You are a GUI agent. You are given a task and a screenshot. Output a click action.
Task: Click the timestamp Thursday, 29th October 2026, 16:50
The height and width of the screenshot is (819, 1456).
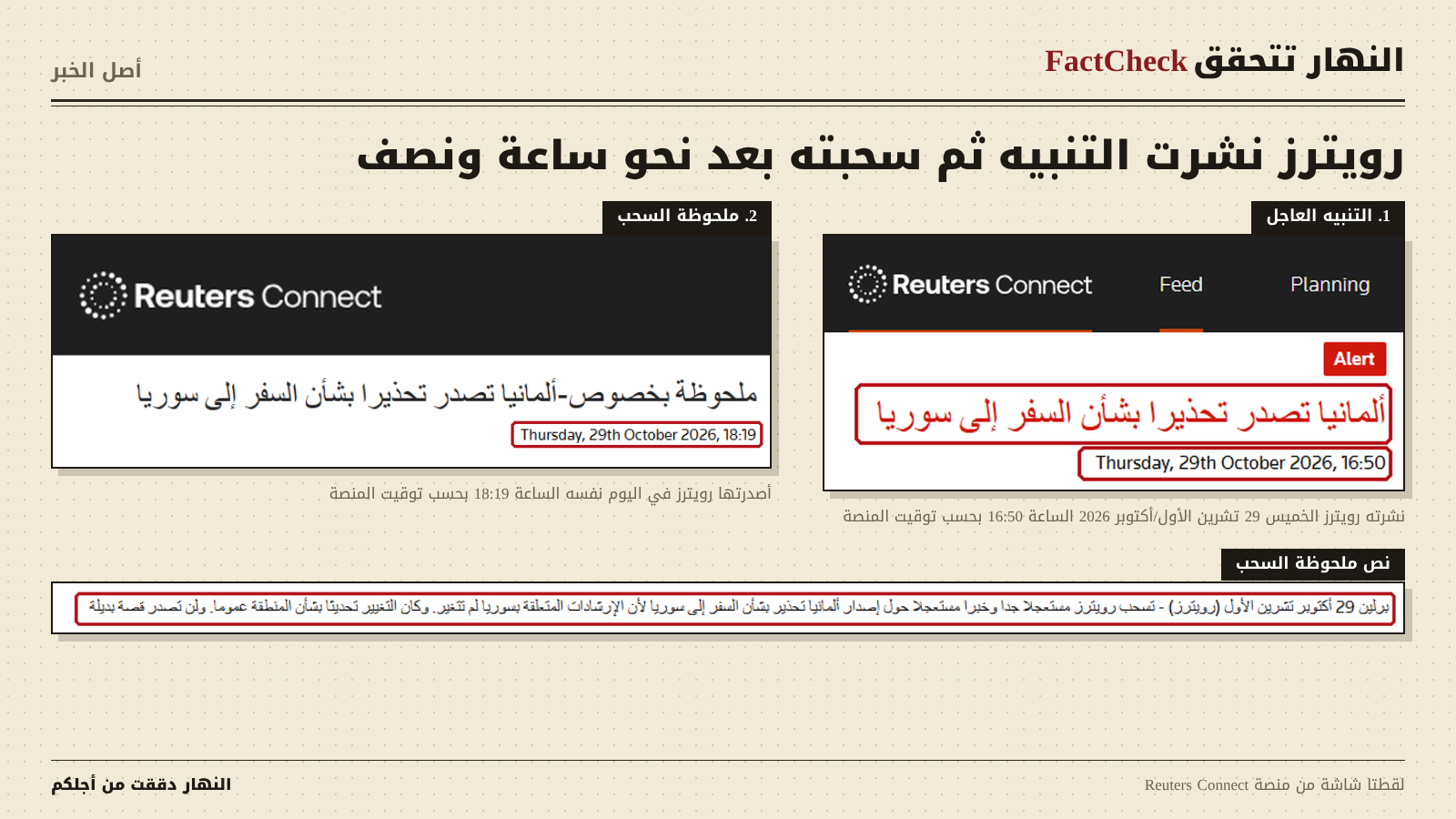coord(1239,463)
